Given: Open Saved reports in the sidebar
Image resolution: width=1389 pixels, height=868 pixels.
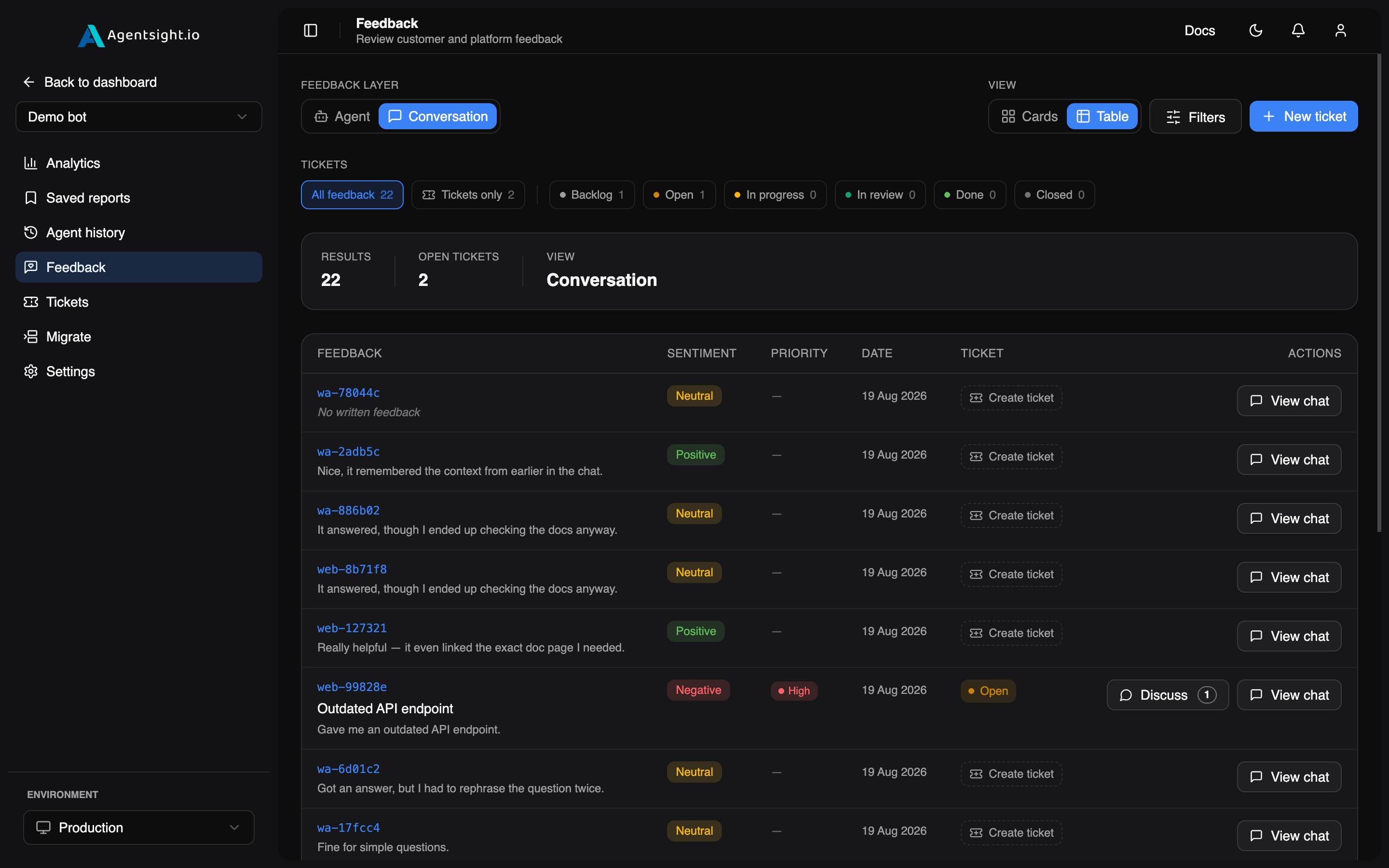Looking at the screenshot, I should (139, 198).
